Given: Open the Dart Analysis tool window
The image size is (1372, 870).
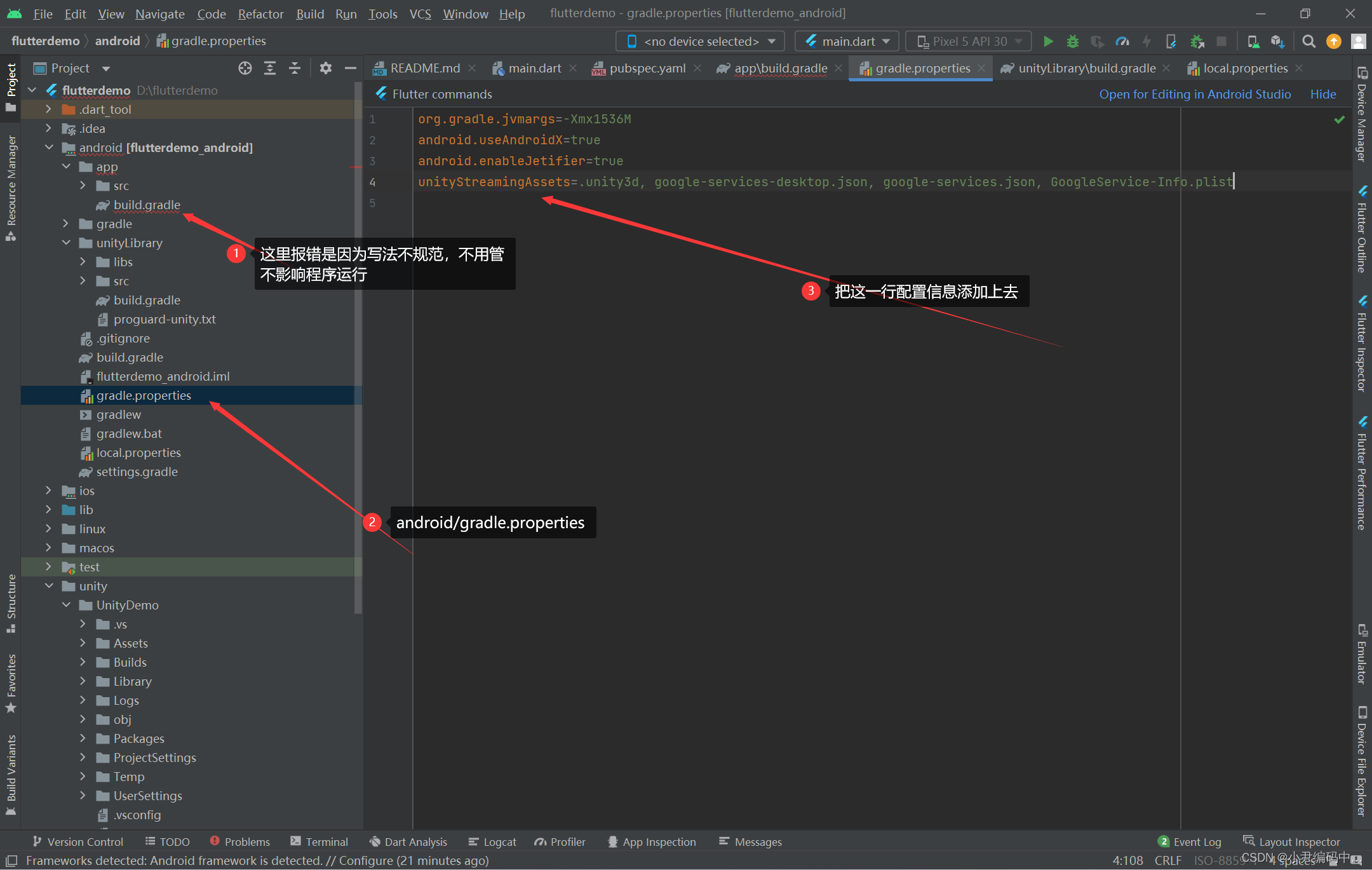Looking at the screenshot, I should point(408,841).
